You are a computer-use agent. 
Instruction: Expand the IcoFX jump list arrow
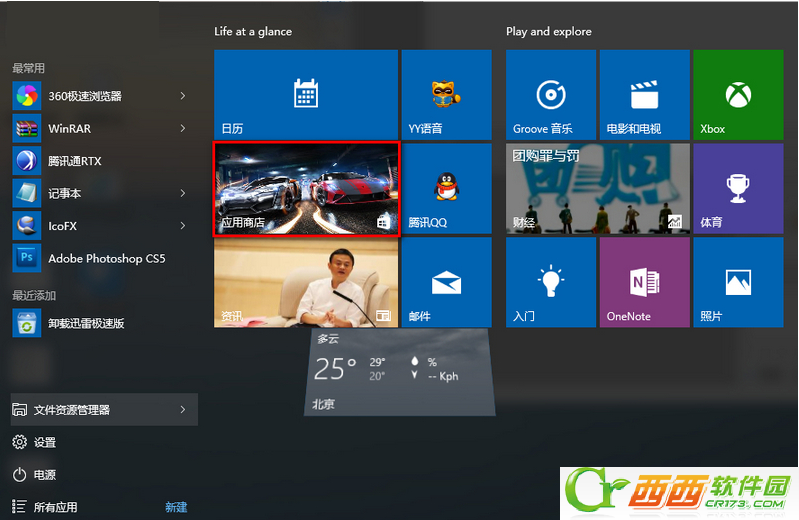pos(183,226)
